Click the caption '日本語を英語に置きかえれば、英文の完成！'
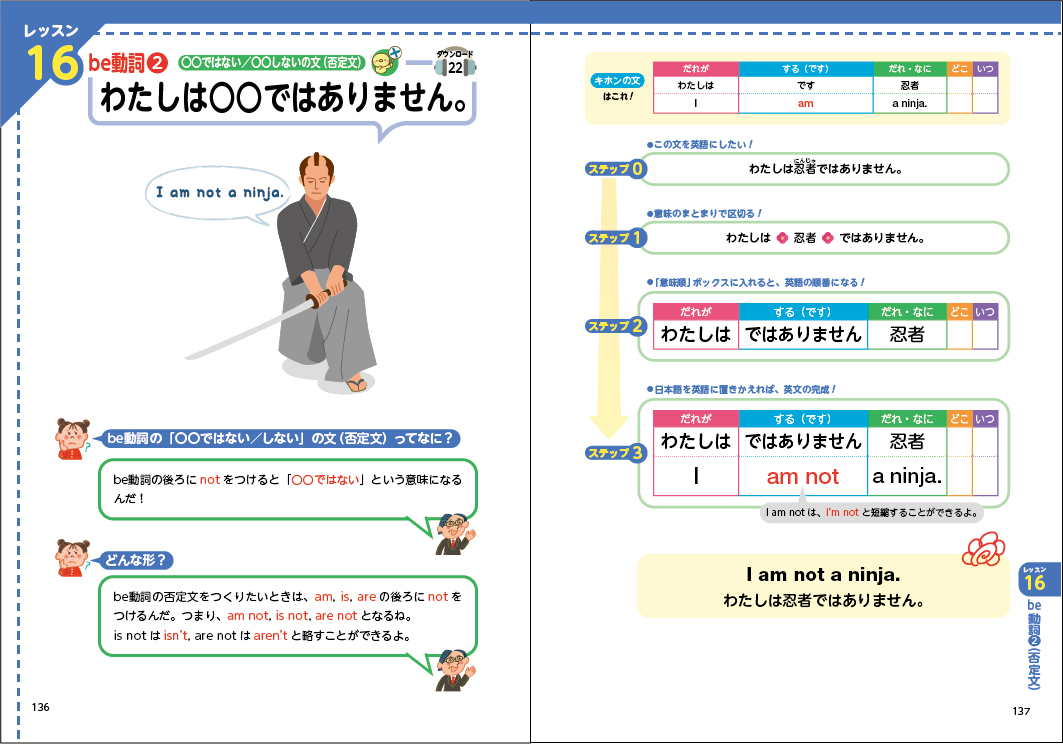The image size is (1063, 747). (x=741, y=390)
